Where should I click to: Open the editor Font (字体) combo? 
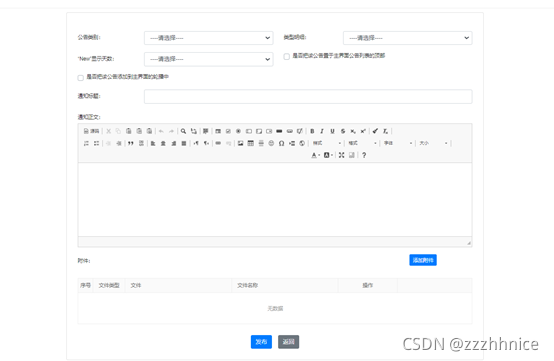tap(398, 143)
